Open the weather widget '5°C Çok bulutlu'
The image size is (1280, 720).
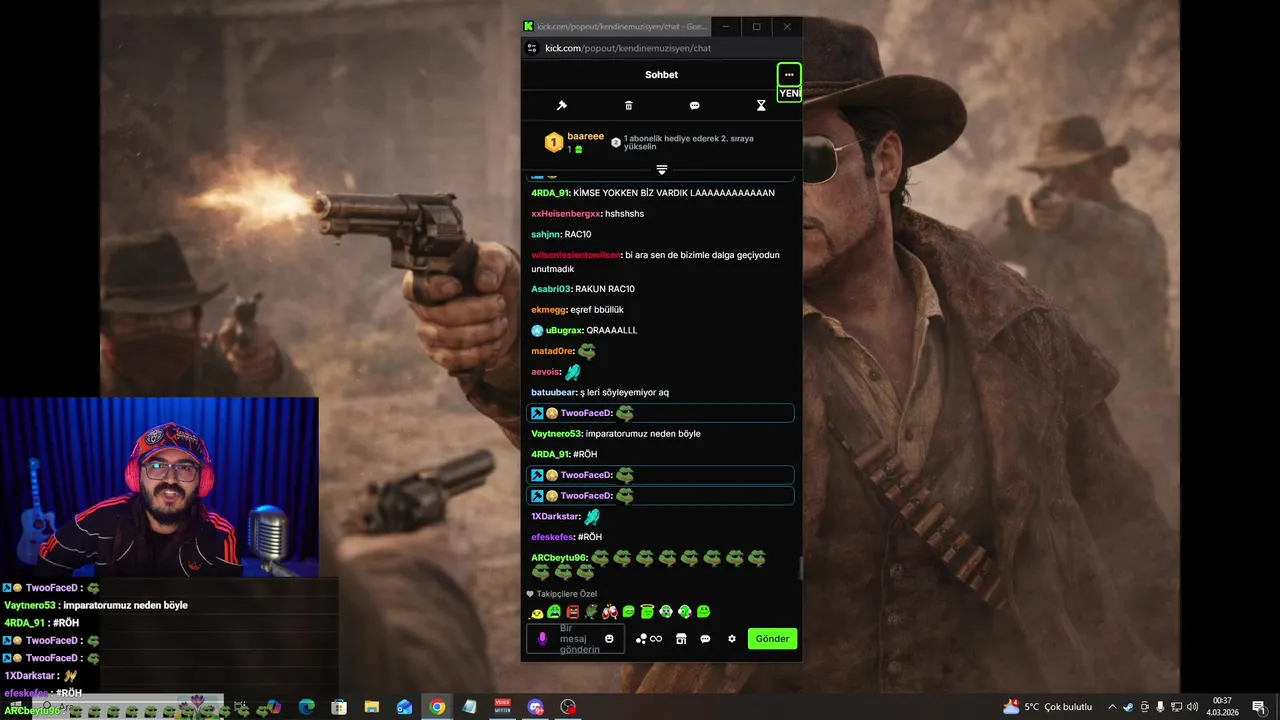[x=1048, y=707]
